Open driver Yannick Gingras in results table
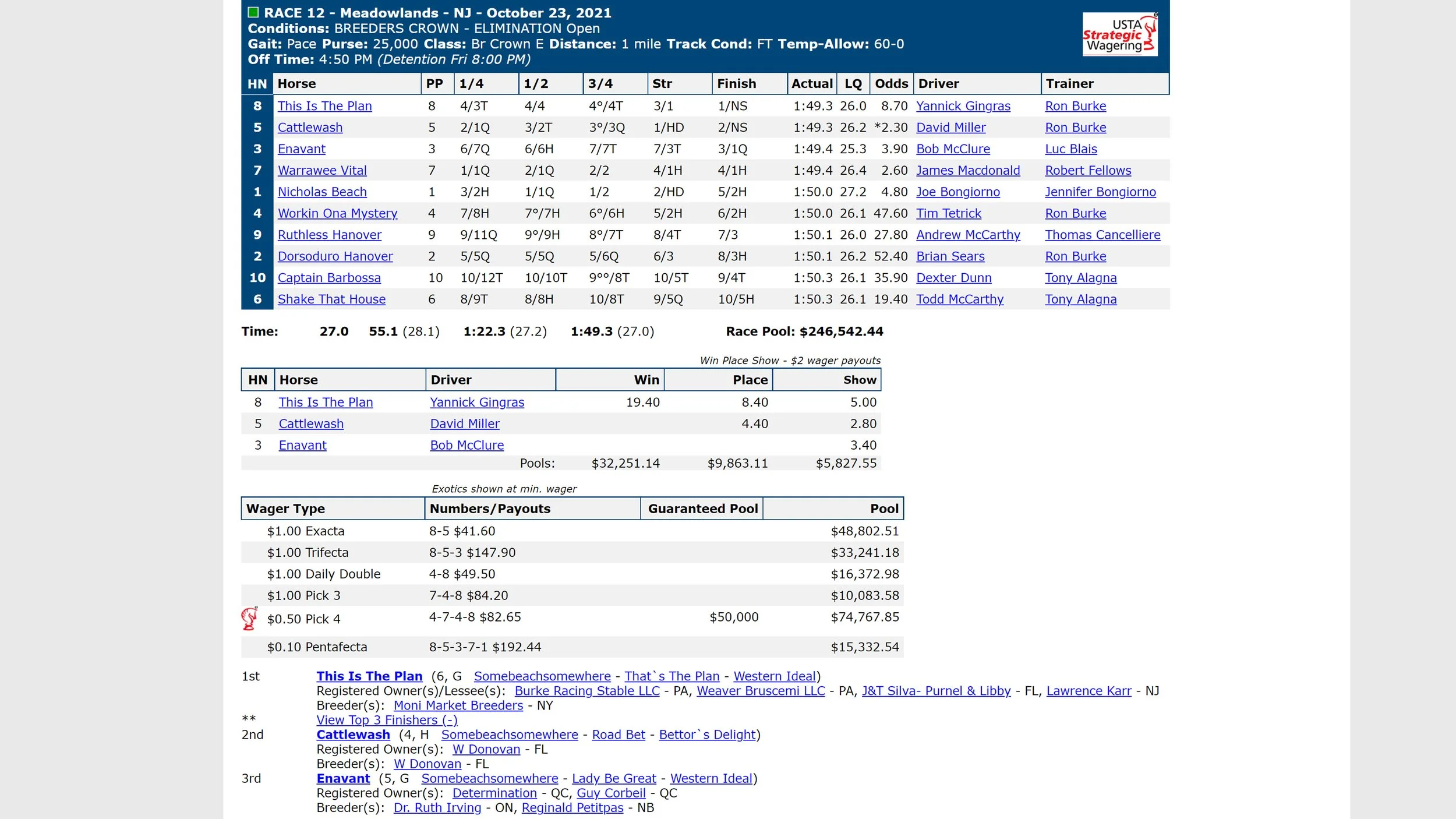1456x819 pixels. click(963, 106)
